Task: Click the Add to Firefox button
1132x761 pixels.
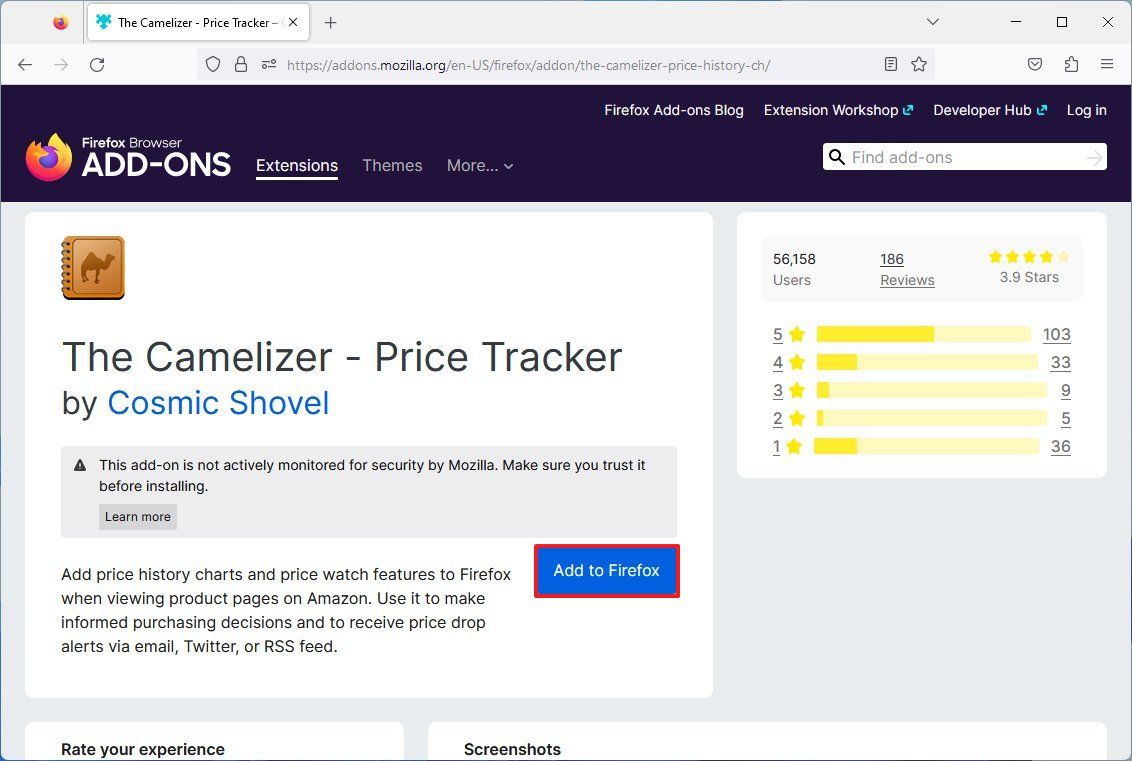Action: pos(606,570)
